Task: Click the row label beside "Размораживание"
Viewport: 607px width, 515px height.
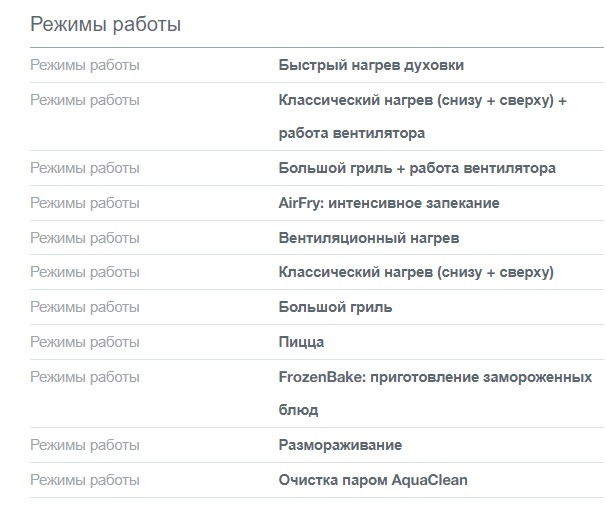Action: pyautogui.click(x=85, y=444)
